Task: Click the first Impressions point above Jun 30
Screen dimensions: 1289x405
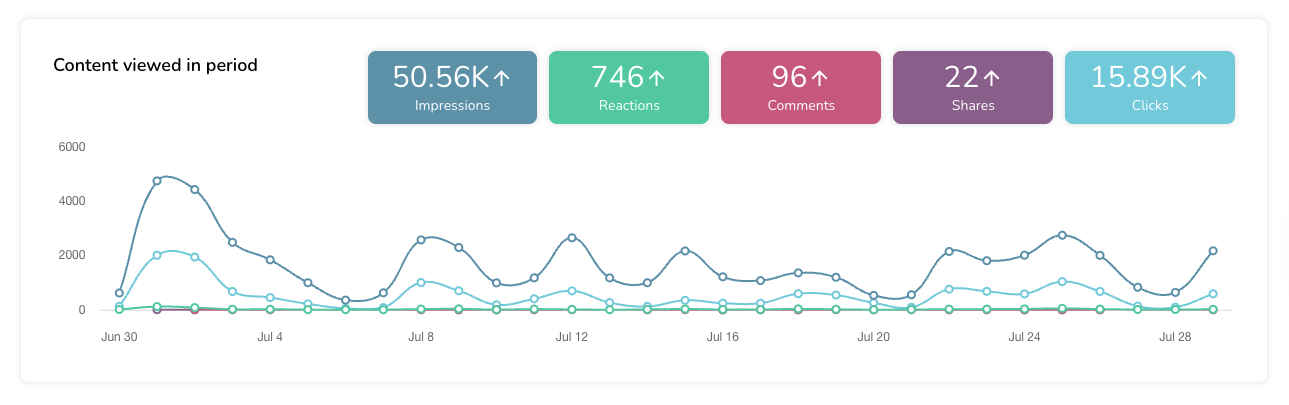Action: (x=119, y=293)
